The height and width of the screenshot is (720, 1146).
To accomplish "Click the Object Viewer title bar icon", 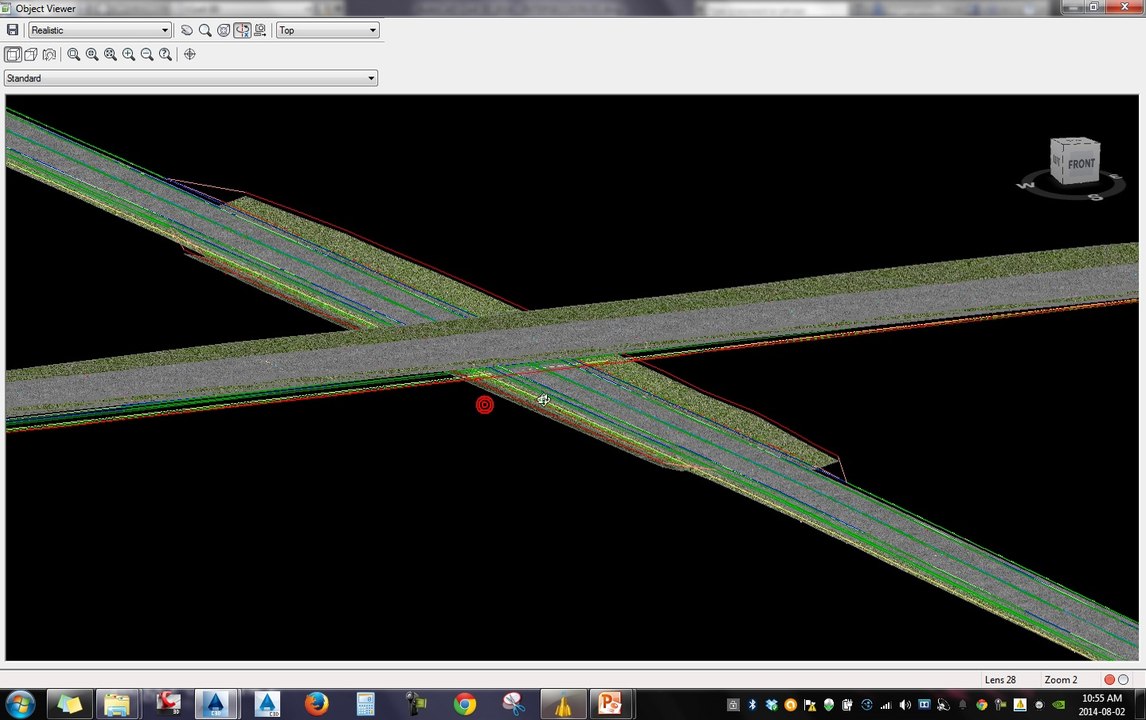I will coord(7,8).
